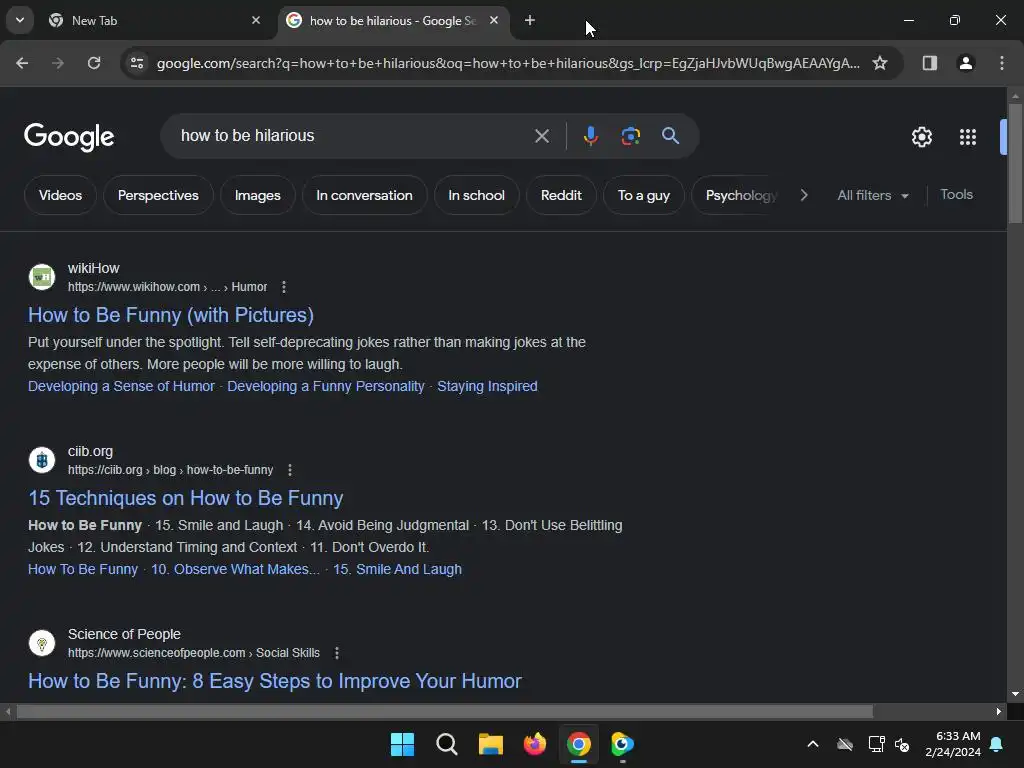
Task: Open '15. Smile And Laugh' sitelink
Action: coord(397,569)
